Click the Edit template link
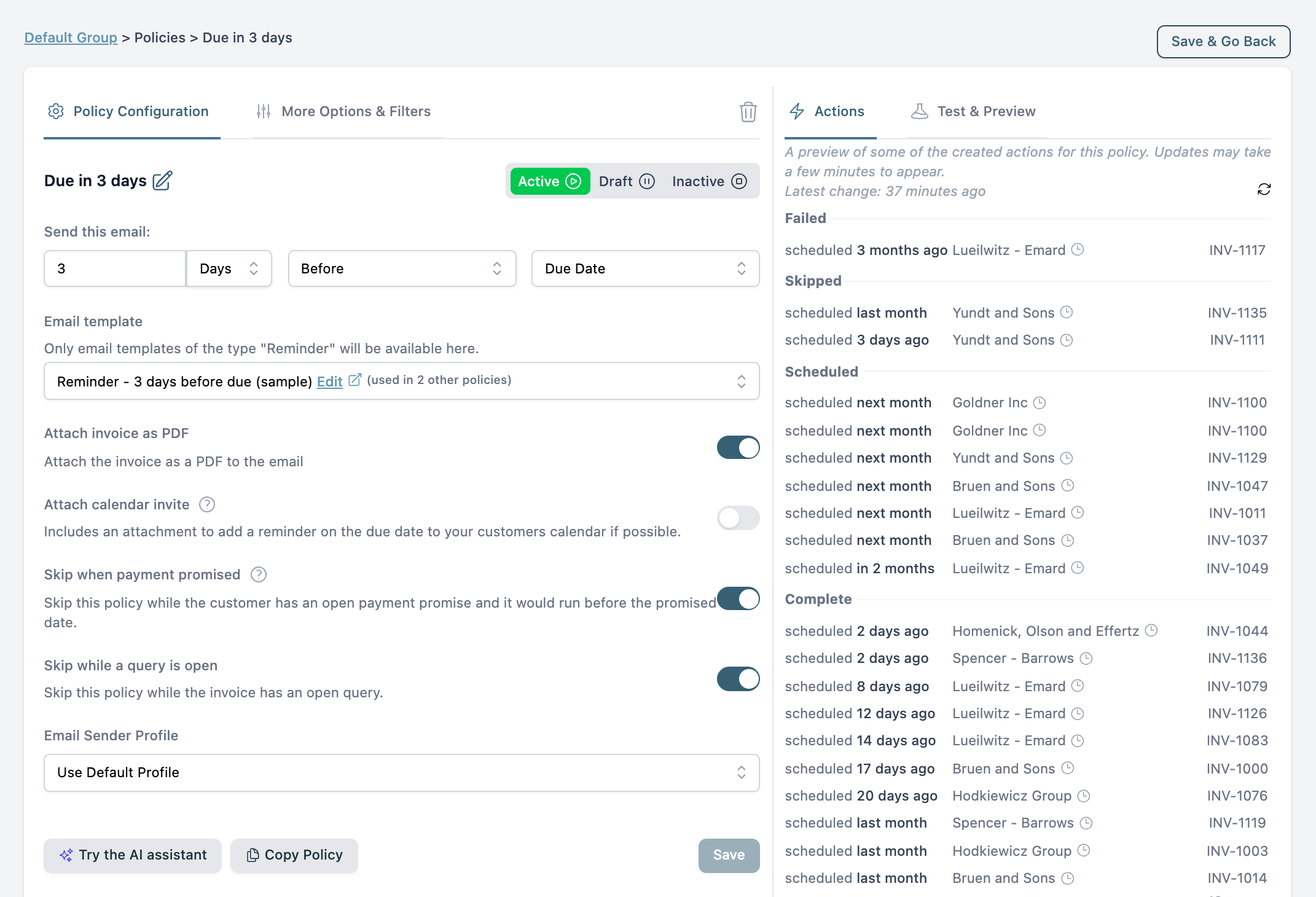Viewport: 1316px width, 897px height. click(x=329, y=382)
